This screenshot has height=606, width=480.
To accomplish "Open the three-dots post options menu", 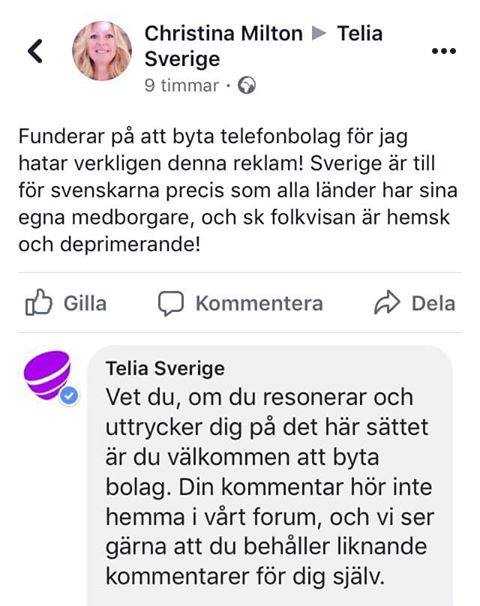I will (444, 51).
